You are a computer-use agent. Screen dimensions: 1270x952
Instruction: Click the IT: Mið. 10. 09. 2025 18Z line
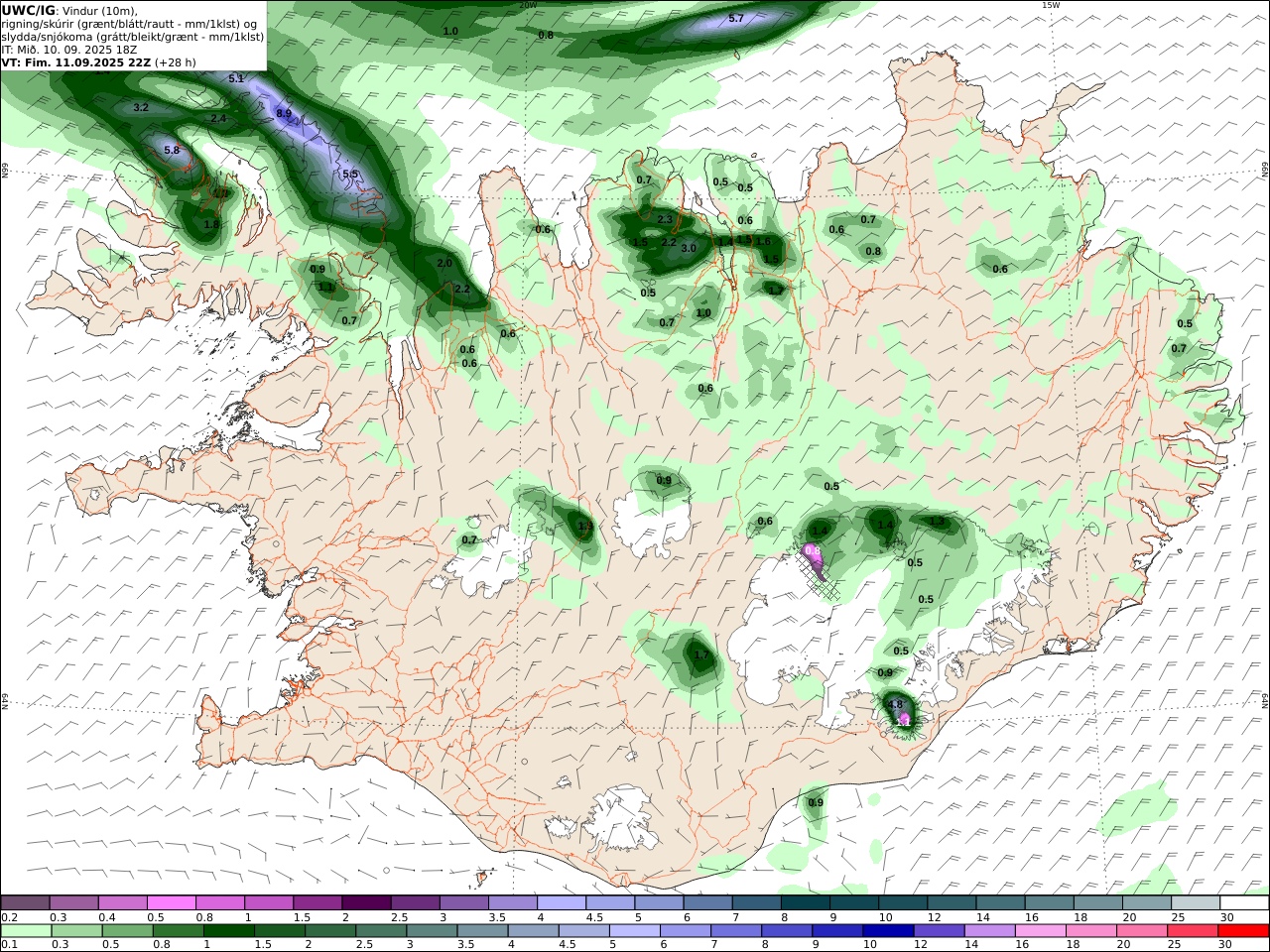69,50
